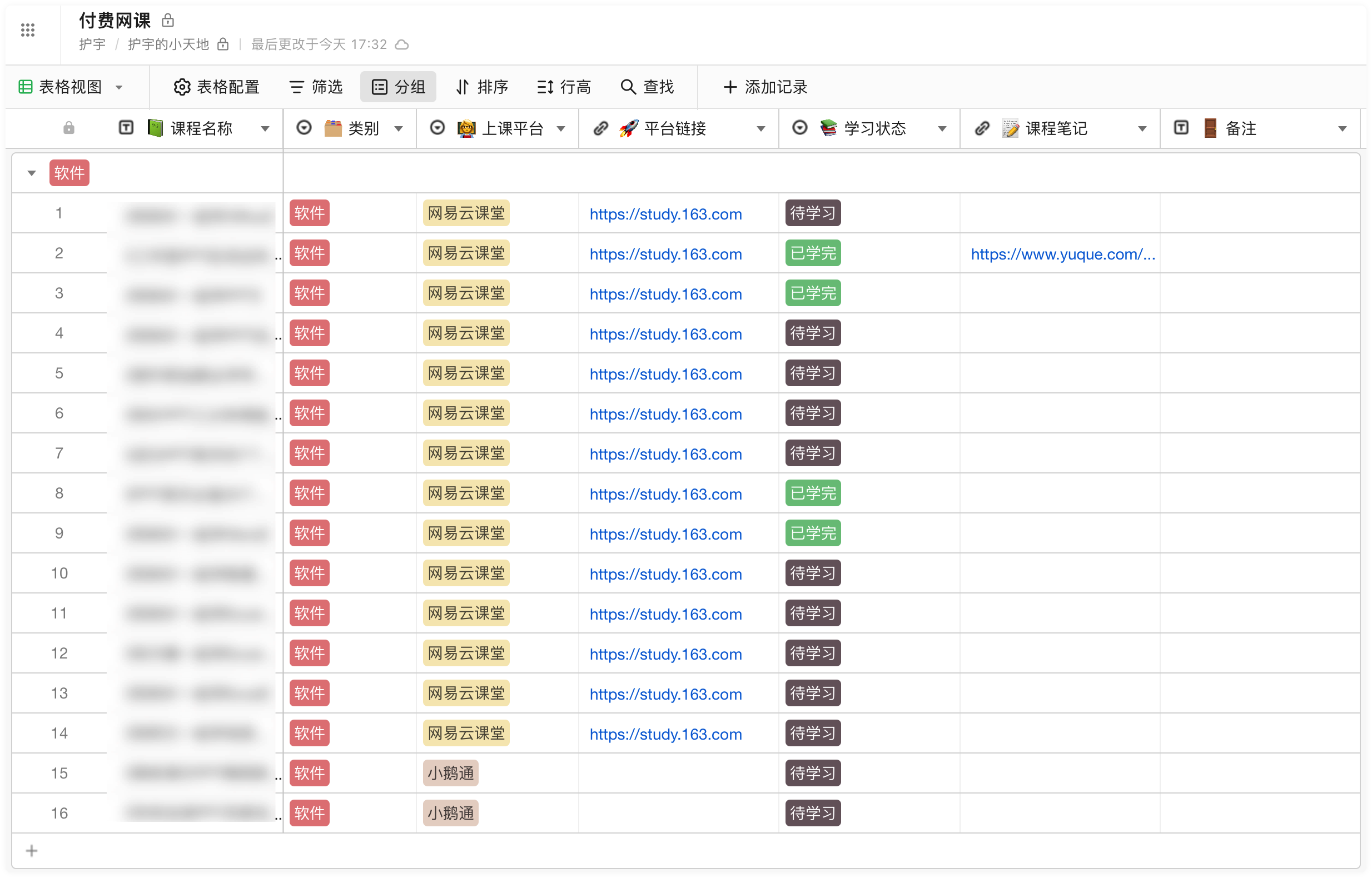
Task: Open 学习状态 column dropdown arrow
Action: (942, 129)
